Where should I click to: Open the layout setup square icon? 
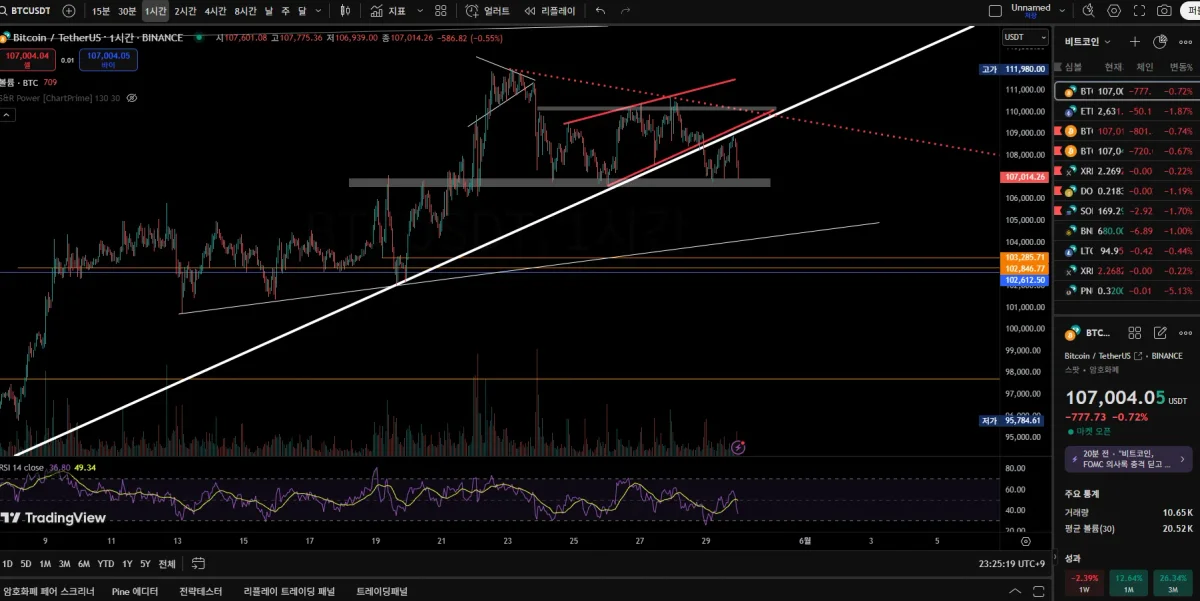click(994, 11)
